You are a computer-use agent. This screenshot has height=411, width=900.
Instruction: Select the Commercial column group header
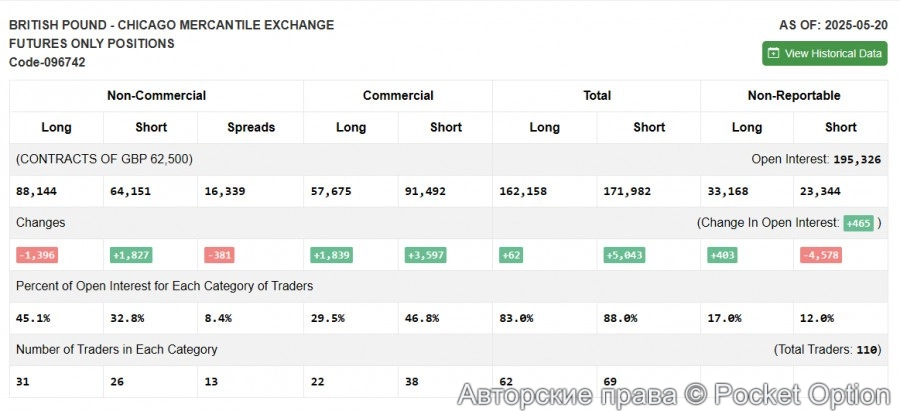398,96
